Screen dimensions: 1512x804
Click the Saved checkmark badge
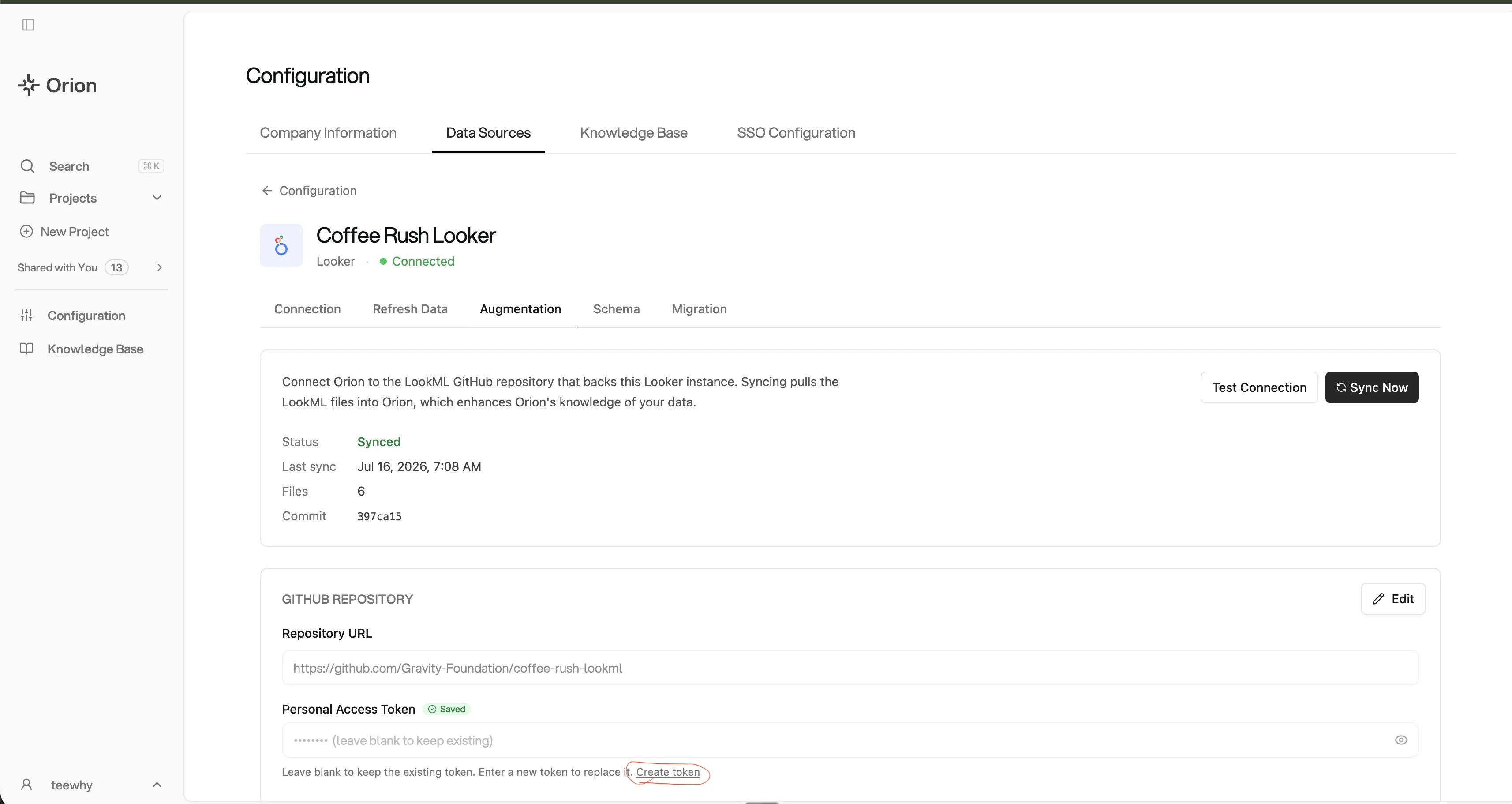(x=447, y=710)
